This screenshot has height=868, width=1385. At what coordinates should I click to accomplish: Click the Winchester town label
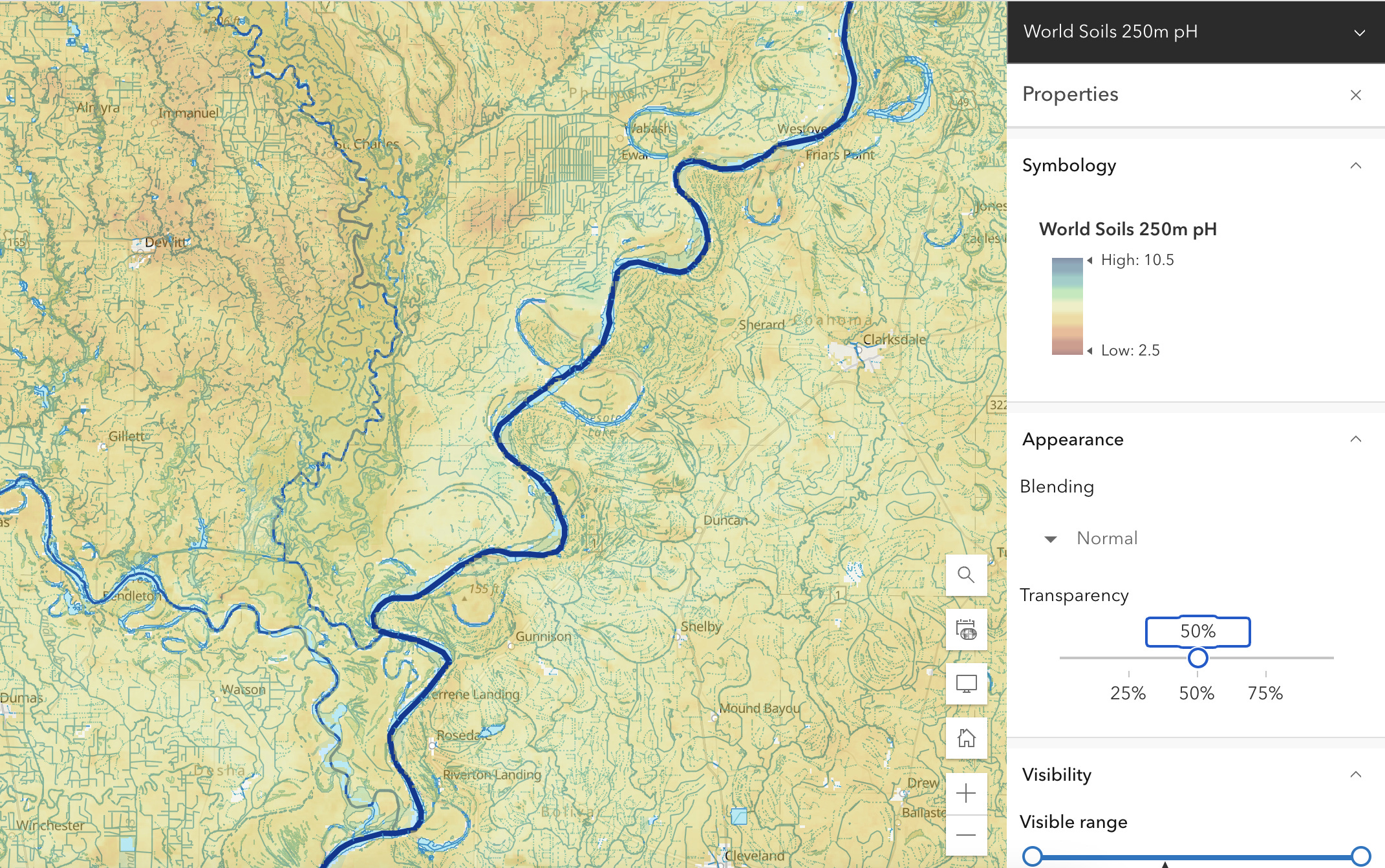(50, 825)
